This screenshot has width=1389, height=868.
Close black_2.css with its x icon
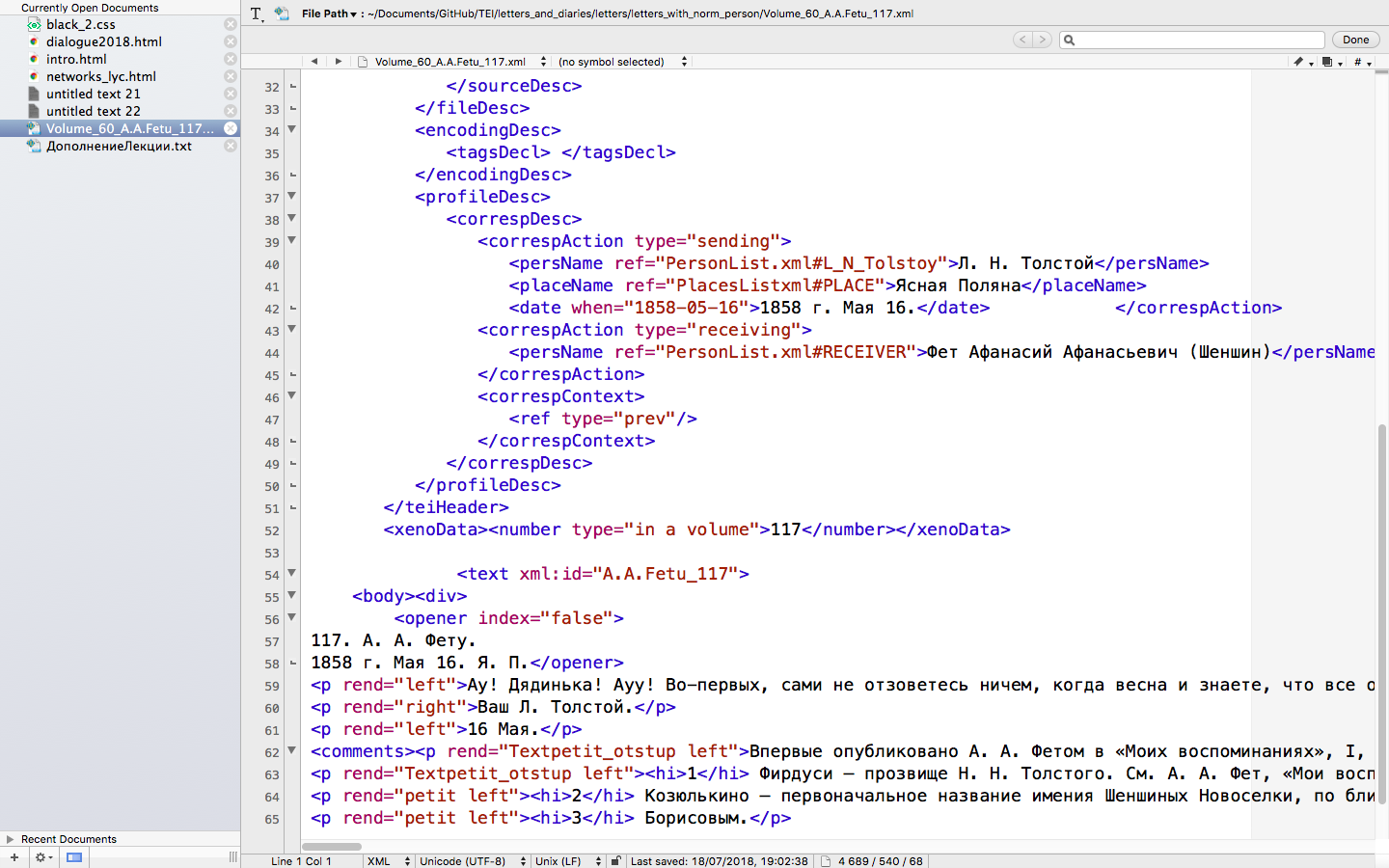231,24
